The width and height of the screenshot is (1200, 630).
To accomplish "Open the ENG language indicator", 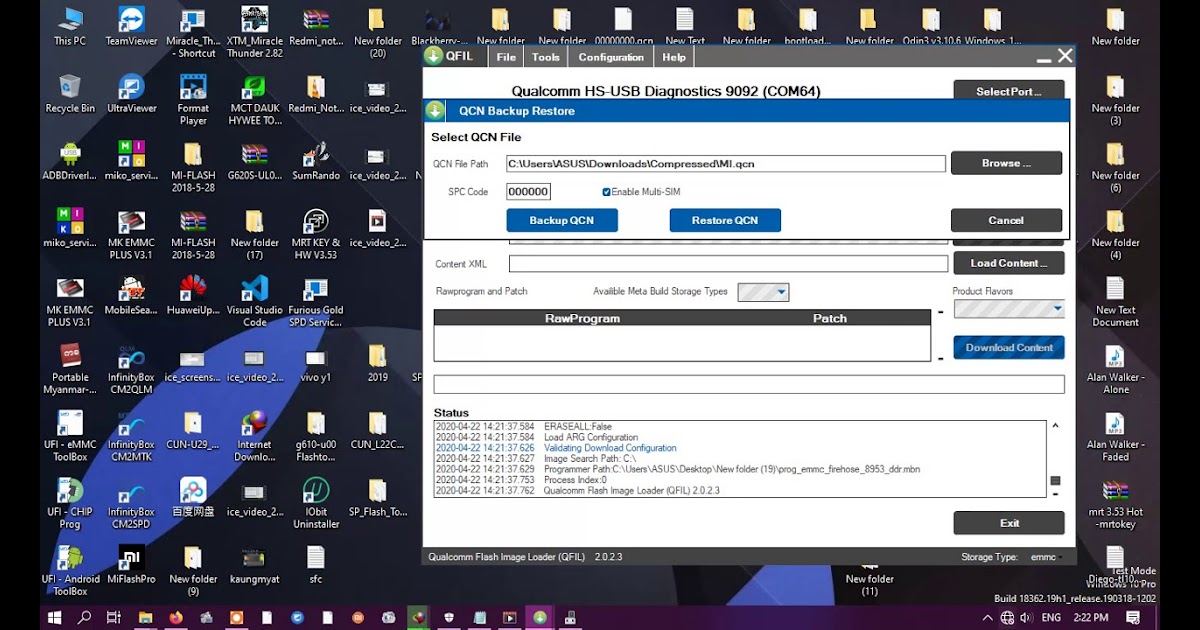I will pos(1051,618).
